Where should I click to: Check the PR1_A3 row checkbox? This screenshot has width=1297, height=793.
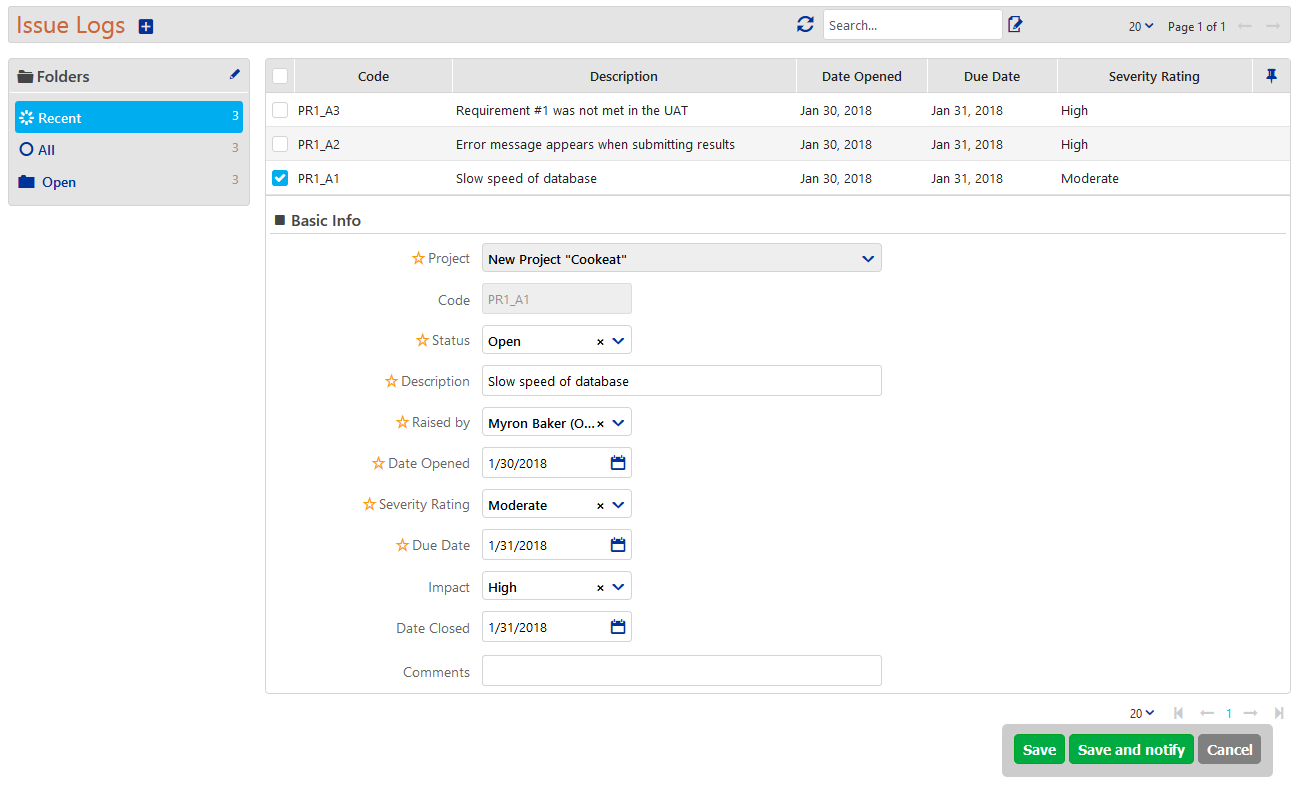280,110
